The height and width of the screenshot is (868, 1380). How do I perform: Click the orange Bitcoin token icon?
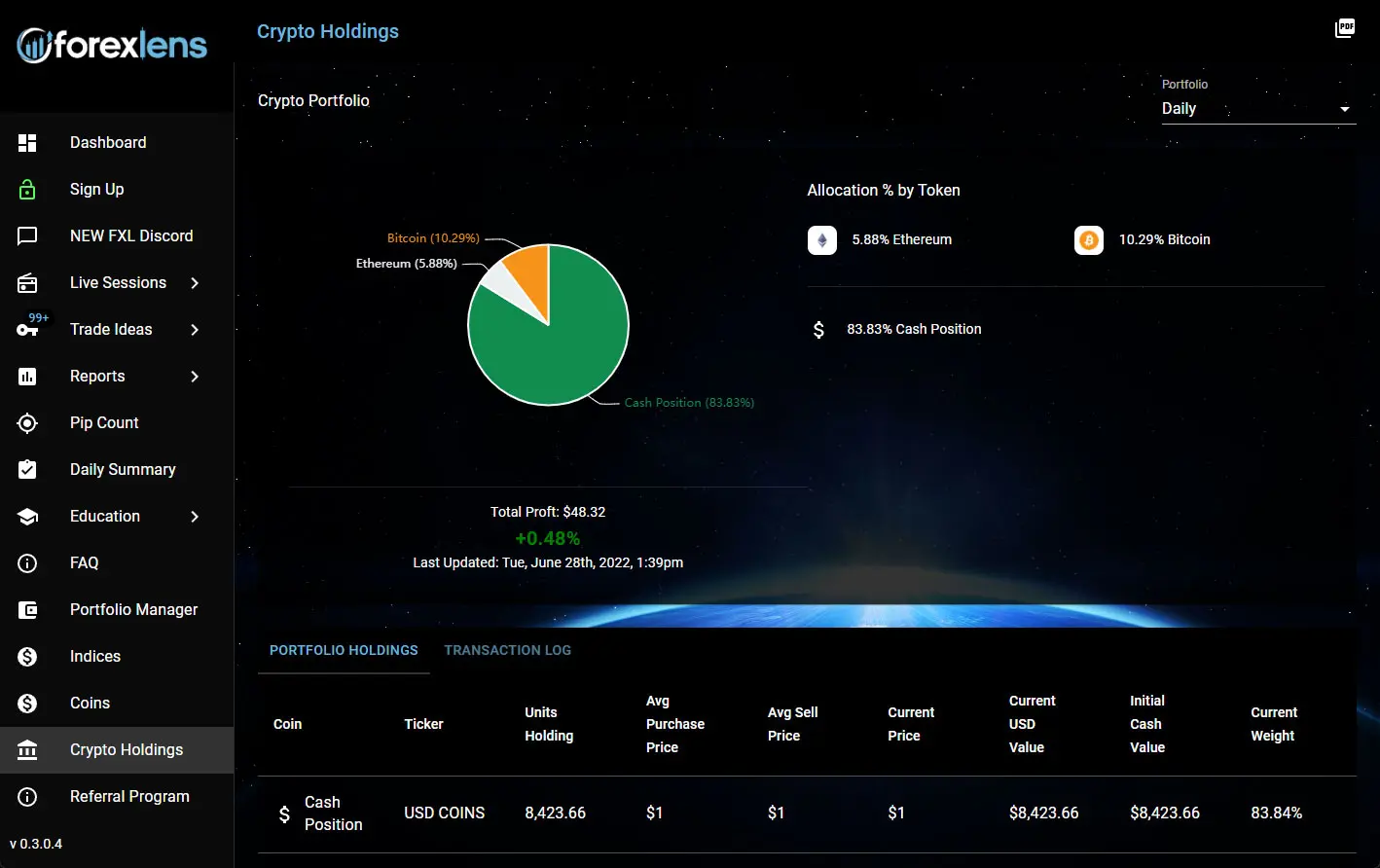click(1088, 240)
